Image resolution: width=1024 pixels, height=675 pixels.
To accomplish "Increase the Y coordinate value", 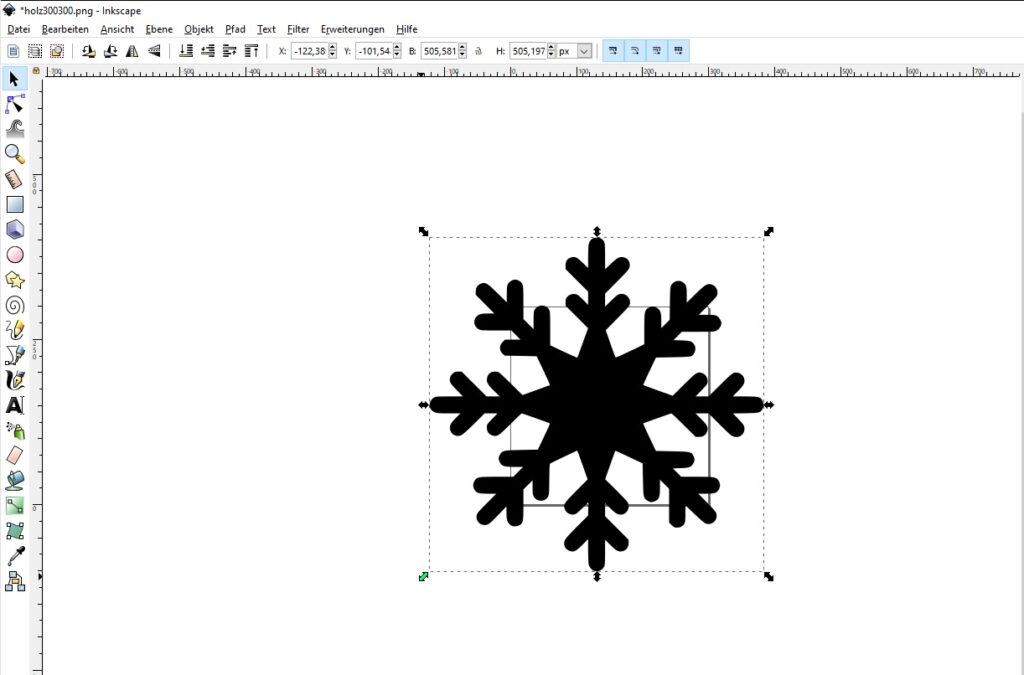I will click(397, 47).
